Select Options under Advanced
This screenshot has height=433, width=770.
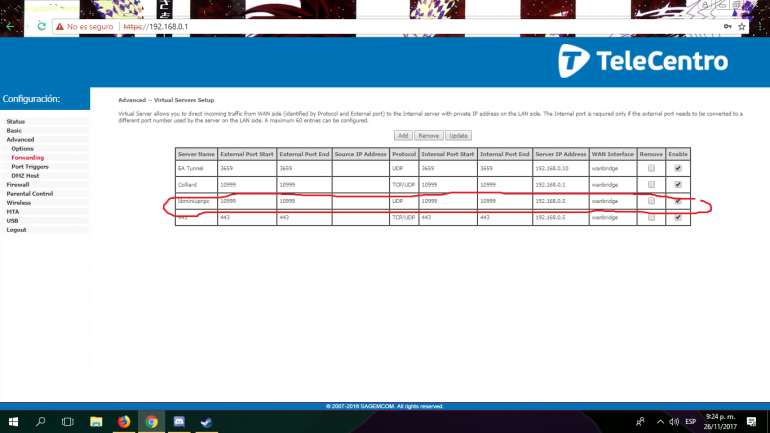[23, 149]
